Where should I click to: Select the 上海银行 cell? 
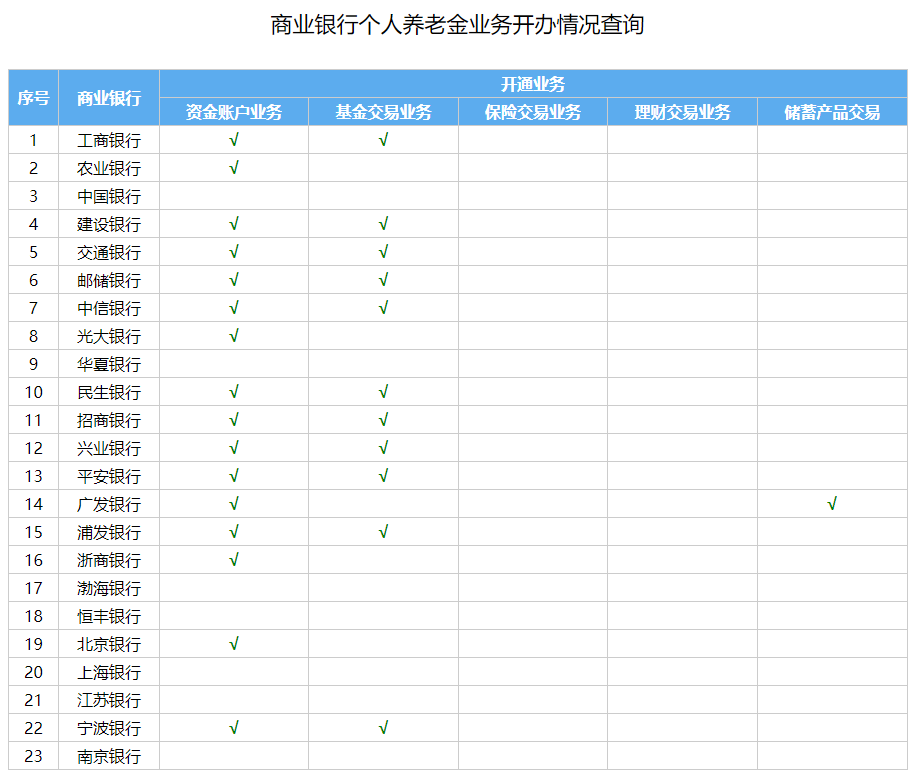coord(109,672)
